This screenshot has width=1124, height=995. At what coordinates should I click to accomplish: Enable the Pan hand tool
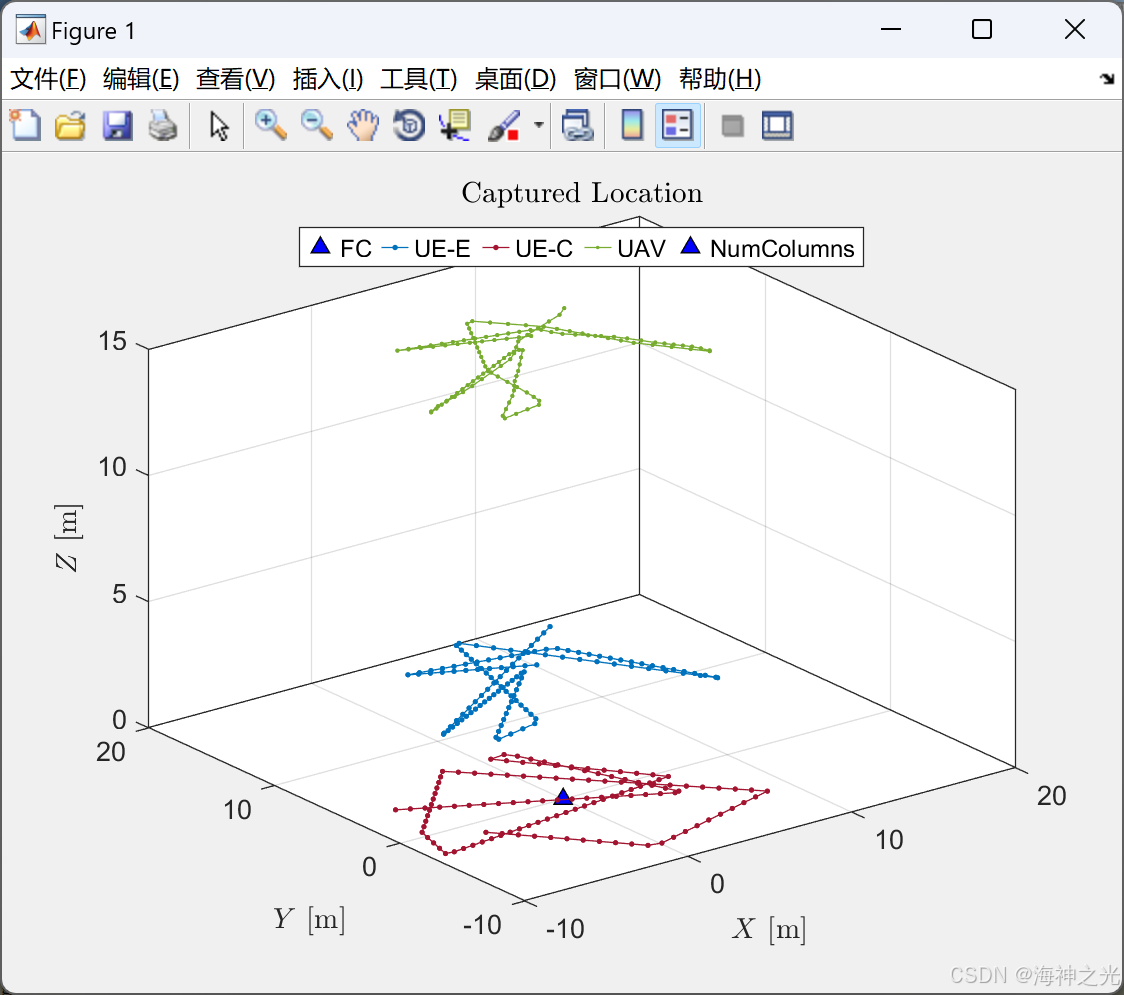(x=363, y=125)
